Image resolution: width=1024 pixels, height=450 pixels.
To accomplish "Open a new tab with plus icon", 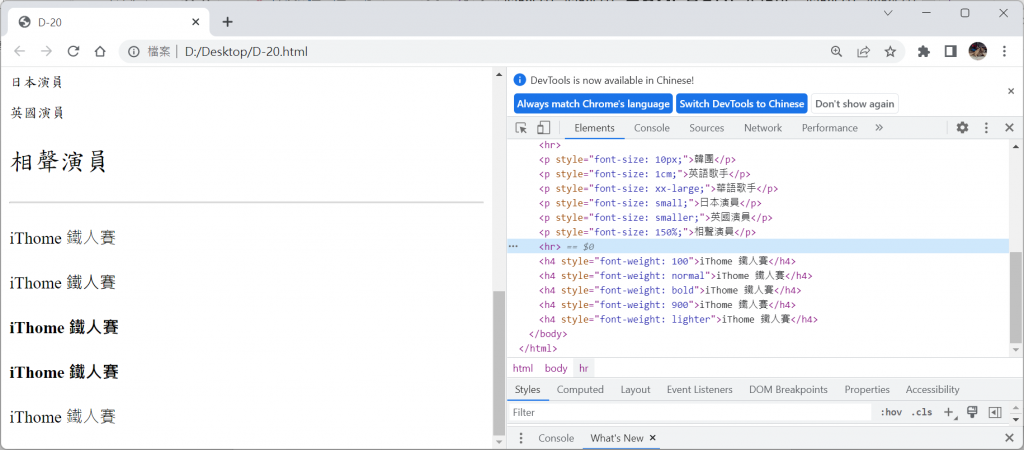I will click(x=227, y=22).
